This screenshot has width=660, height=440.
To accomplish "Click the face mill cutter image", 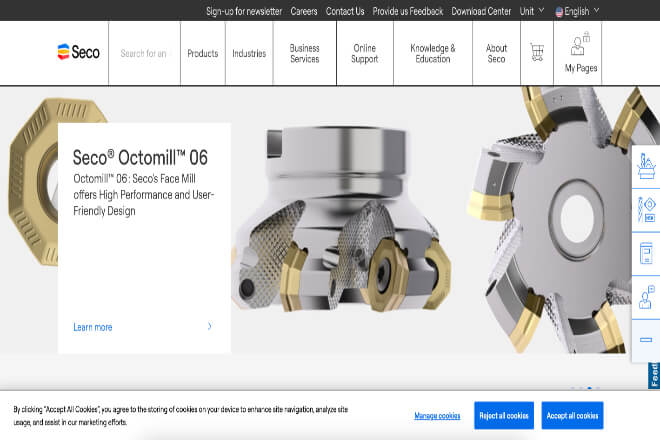I will tap(341, 219).
